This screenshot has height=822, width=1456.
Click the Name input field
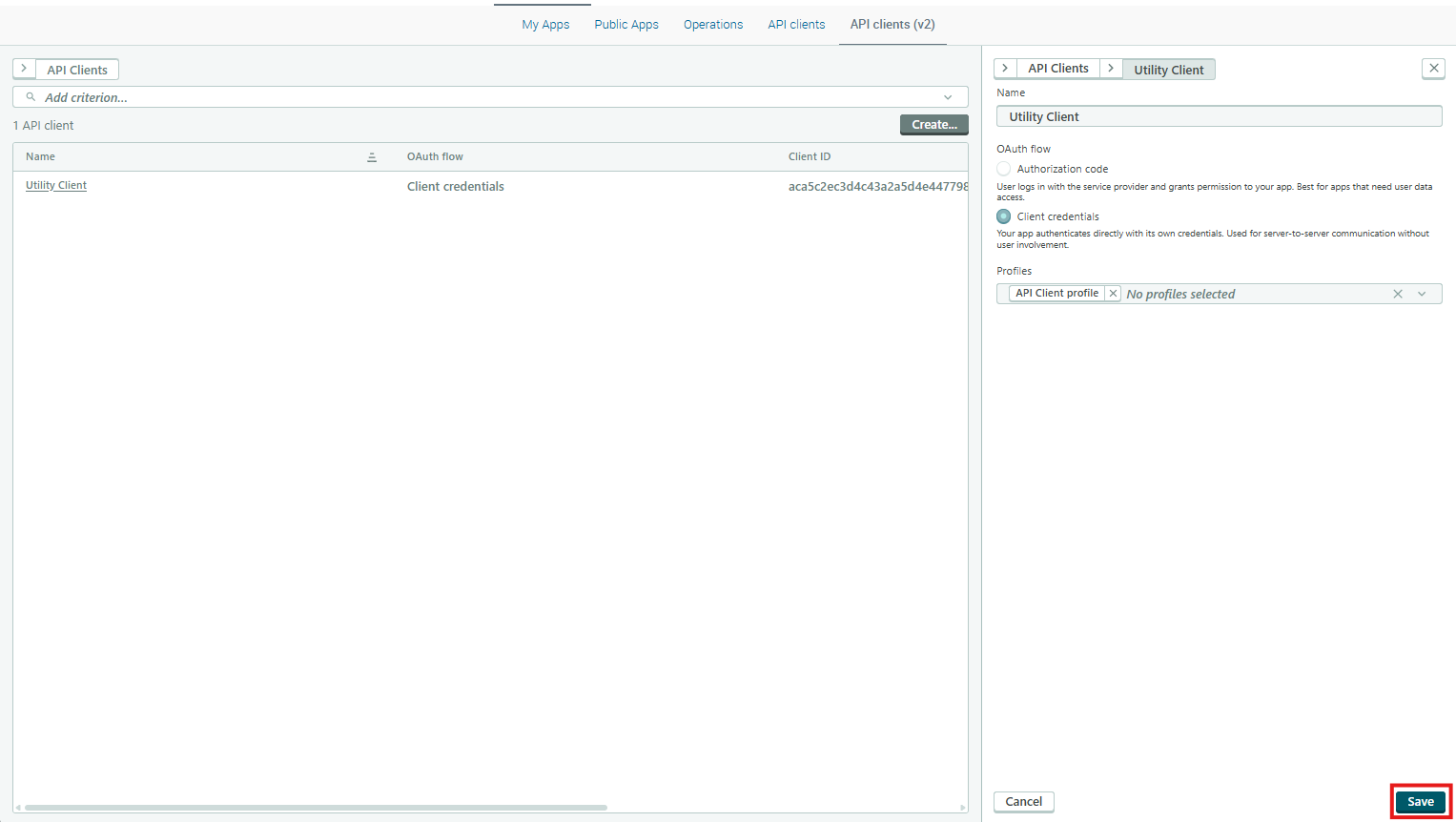click(1219, 116)
